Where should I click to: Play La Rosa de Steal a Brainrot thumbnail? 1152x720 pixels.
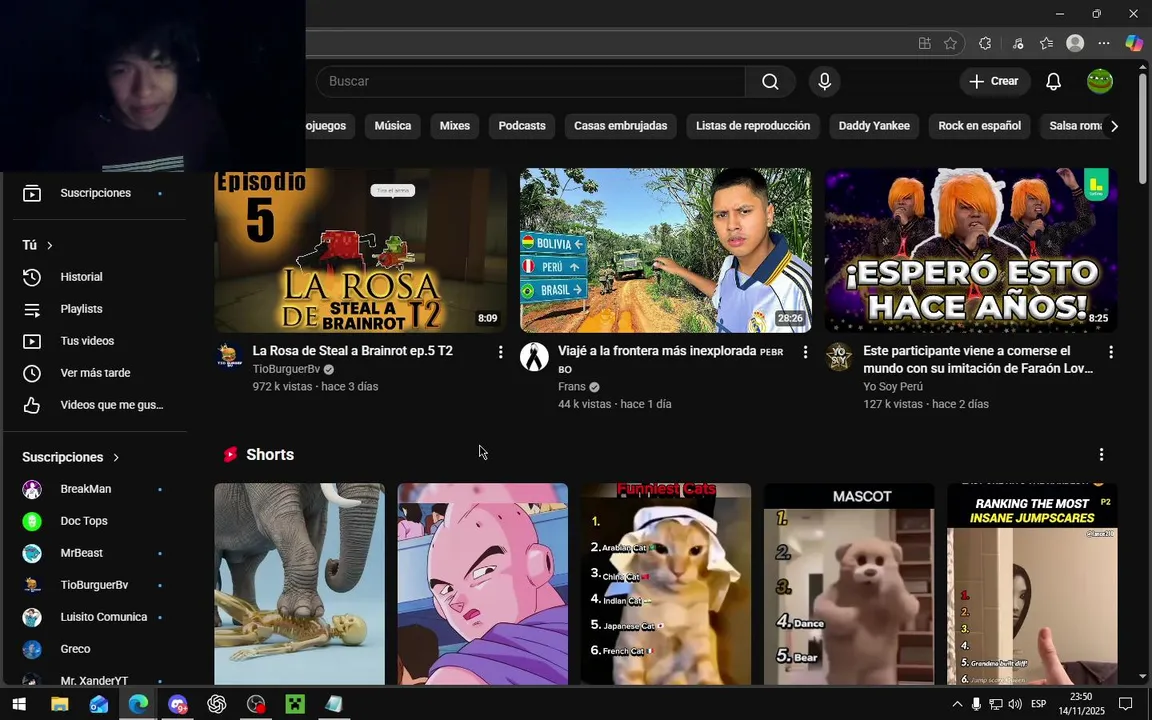tap(360, 251)
